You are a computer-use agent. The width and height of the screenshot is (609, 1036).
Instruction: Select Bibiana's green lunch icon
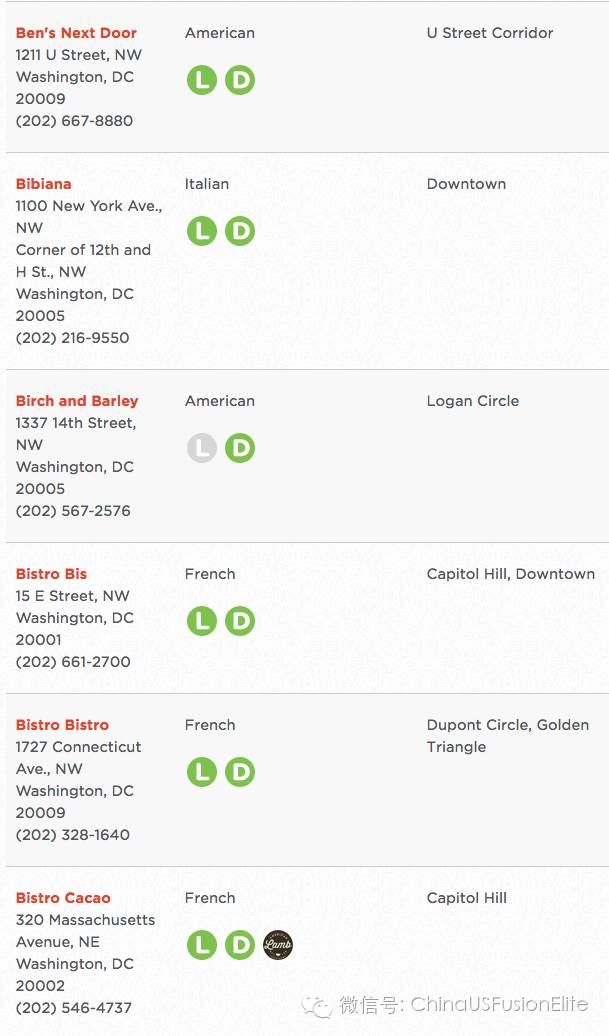[202, 231]
